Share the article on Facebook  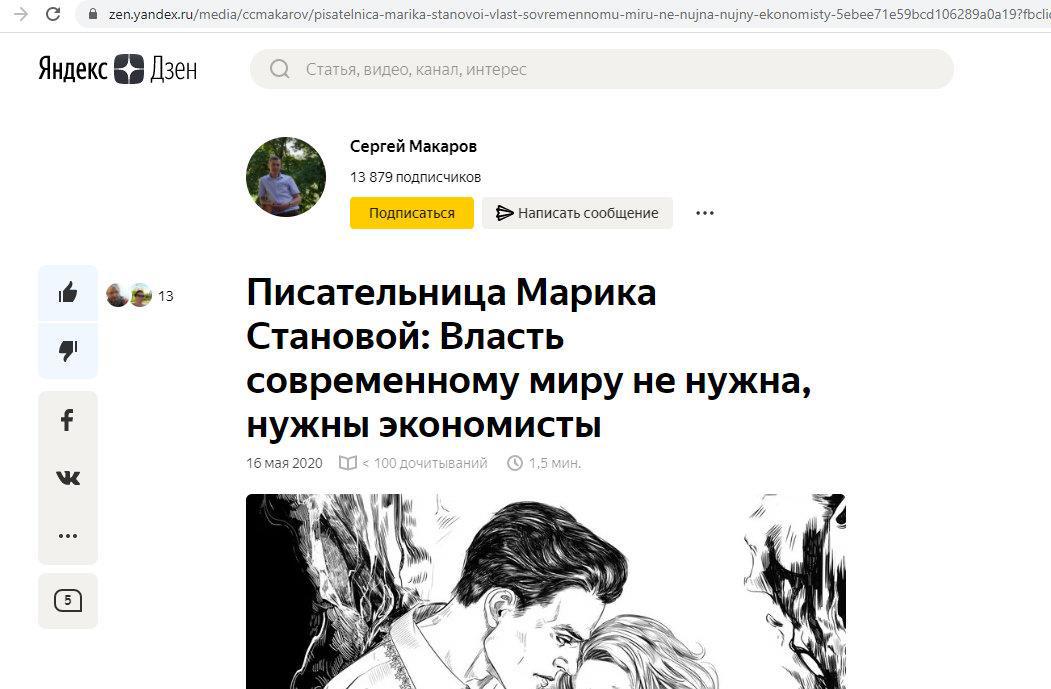click(67, 420)
